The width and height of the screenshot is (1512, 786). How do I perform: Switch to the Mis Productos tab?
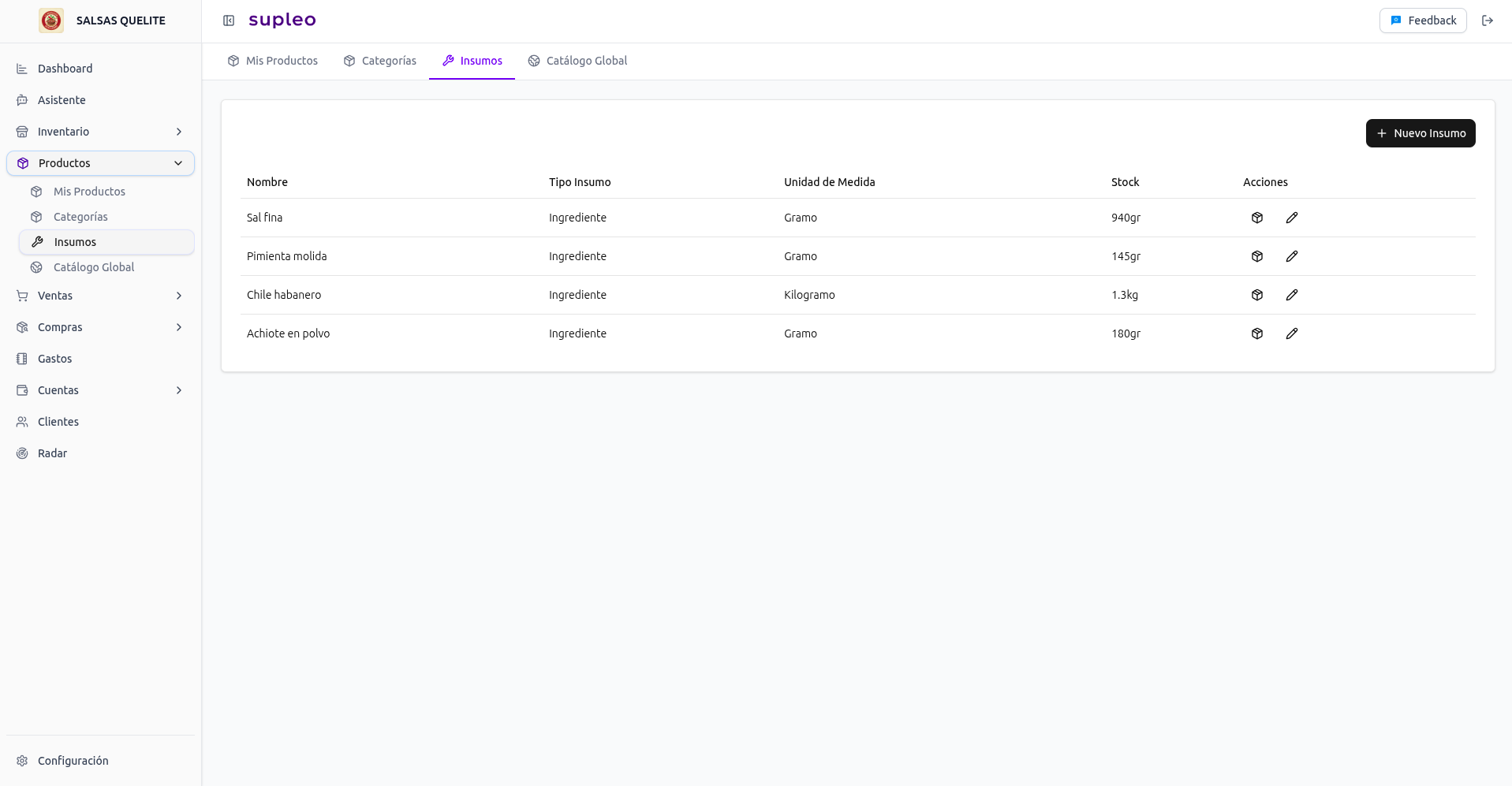pos(273,61)
